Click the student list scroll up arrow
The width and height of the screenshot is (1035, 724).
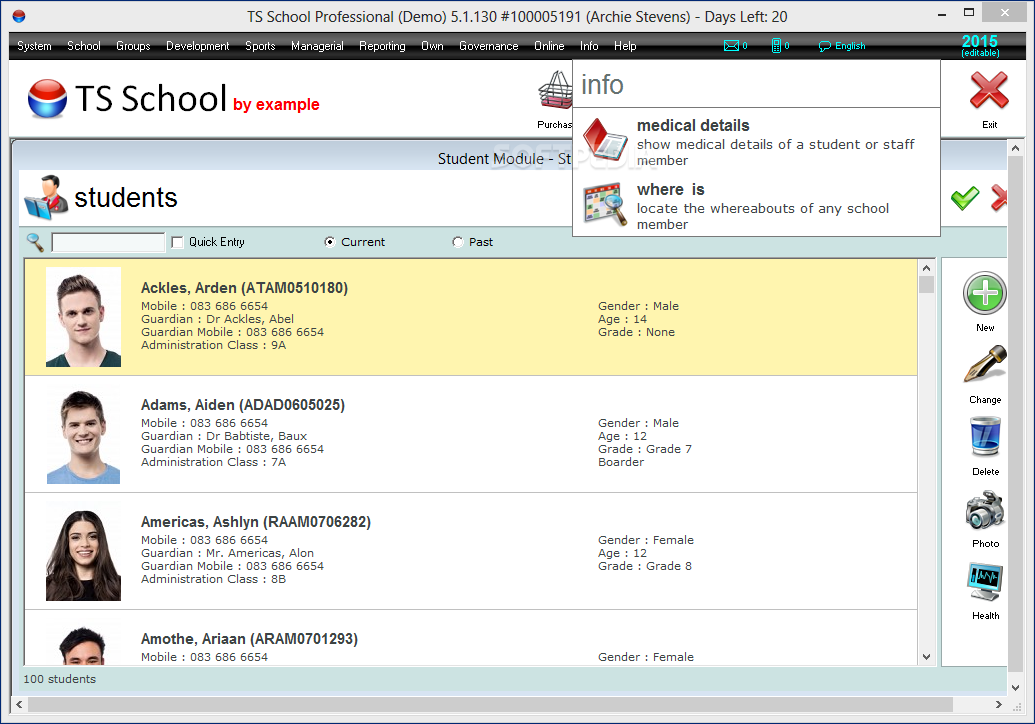(926, 268)
